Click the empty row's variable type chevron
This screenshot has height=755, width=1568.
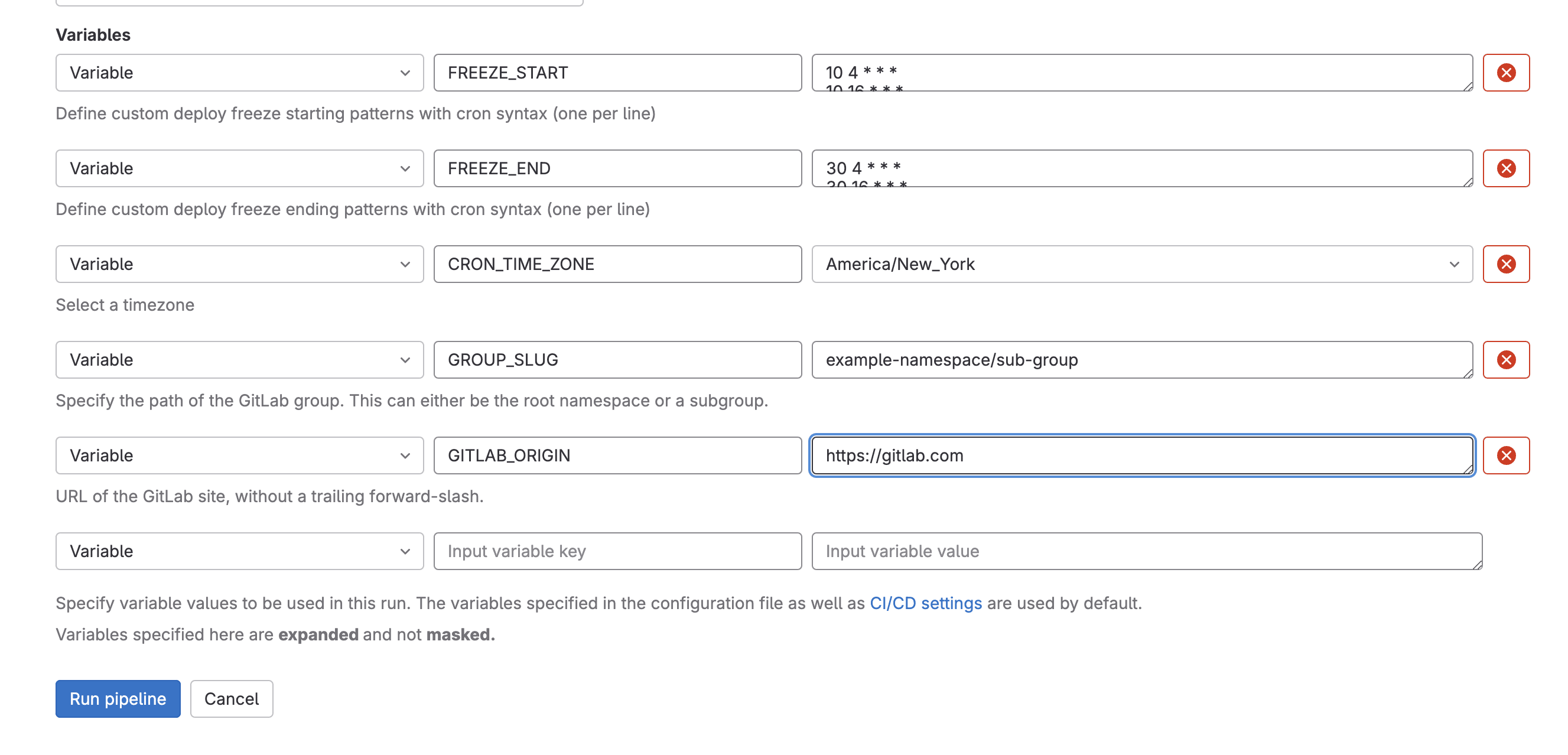pos(406,551)
